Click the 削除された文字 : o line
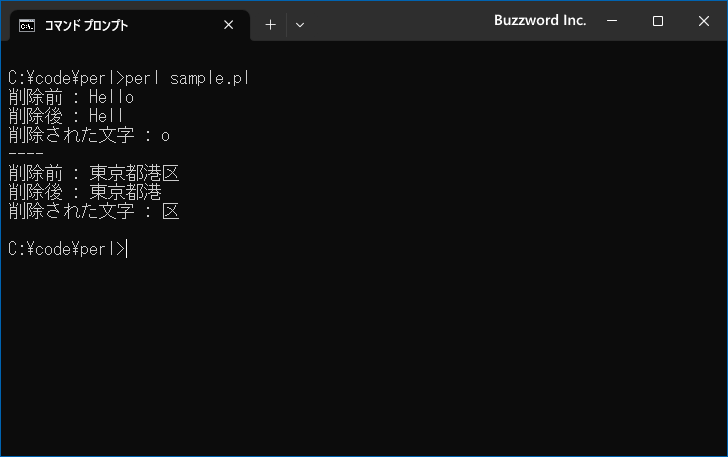Screen dimensions: 728x457 coord(89,135)
